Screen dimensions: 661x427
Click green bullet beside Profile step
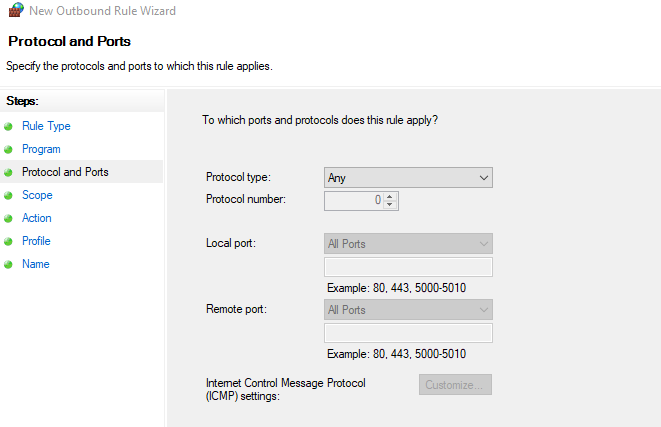pyautogui.click(x=9, y=242)
